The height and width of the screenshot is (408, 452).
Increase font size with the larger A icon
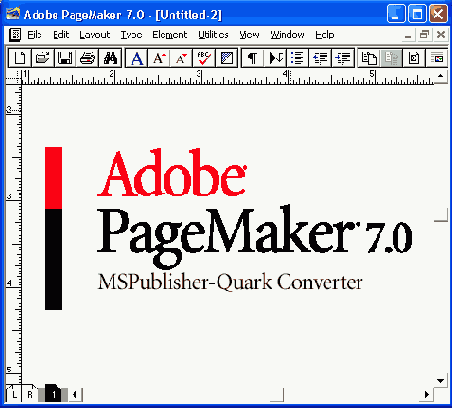(159, 58)
